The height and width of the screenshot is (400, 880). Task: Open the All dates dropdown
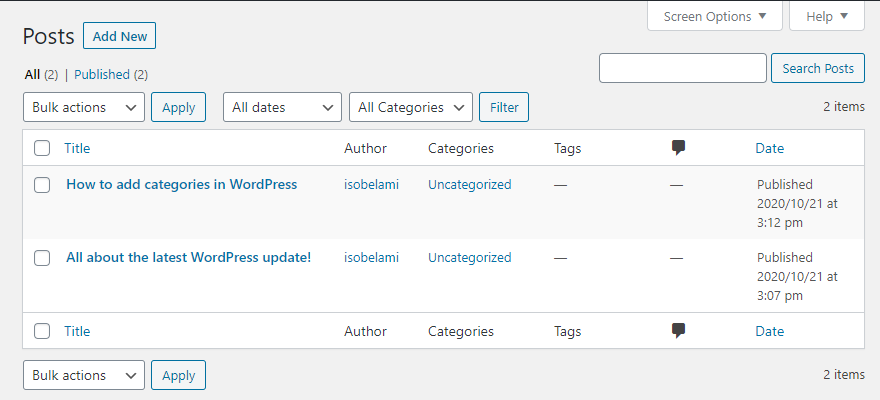[282, 107]
